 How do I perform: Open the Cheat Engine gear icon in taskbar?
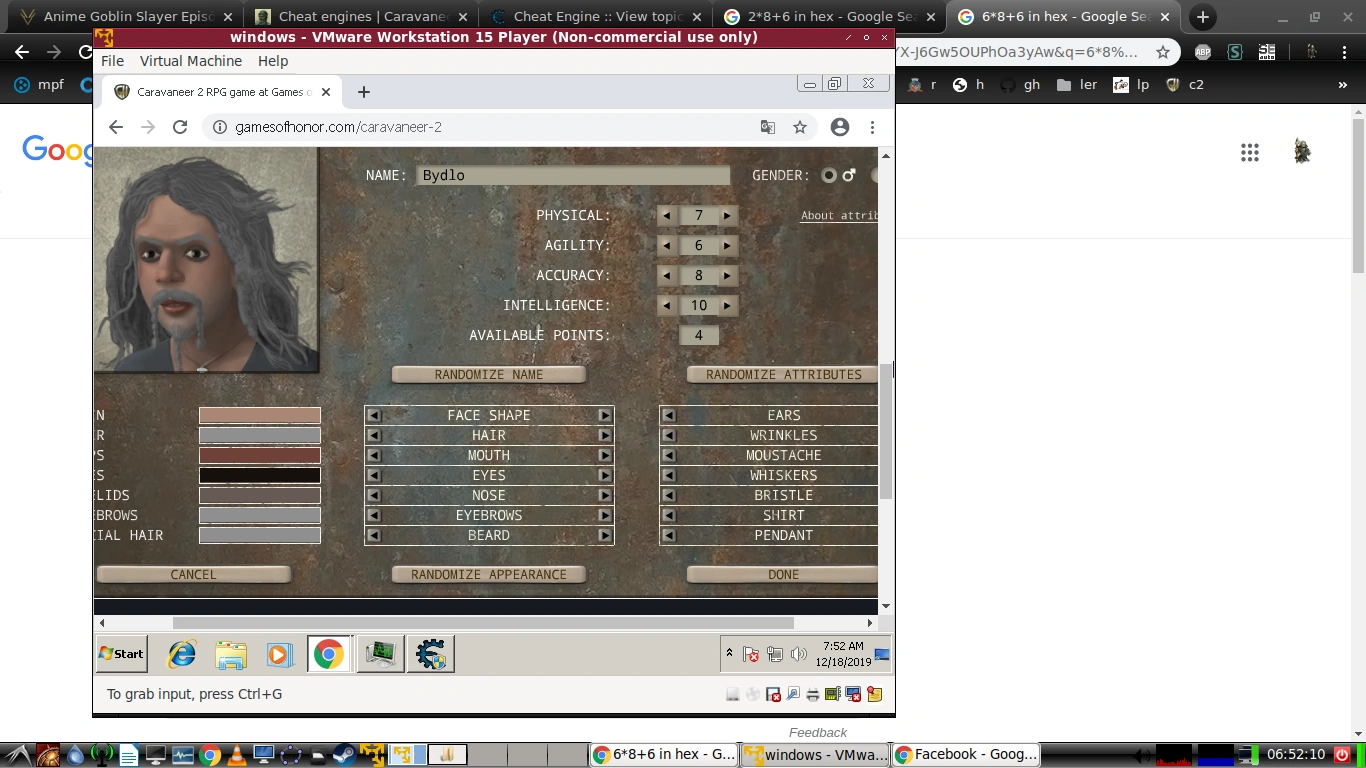(431, 654)
